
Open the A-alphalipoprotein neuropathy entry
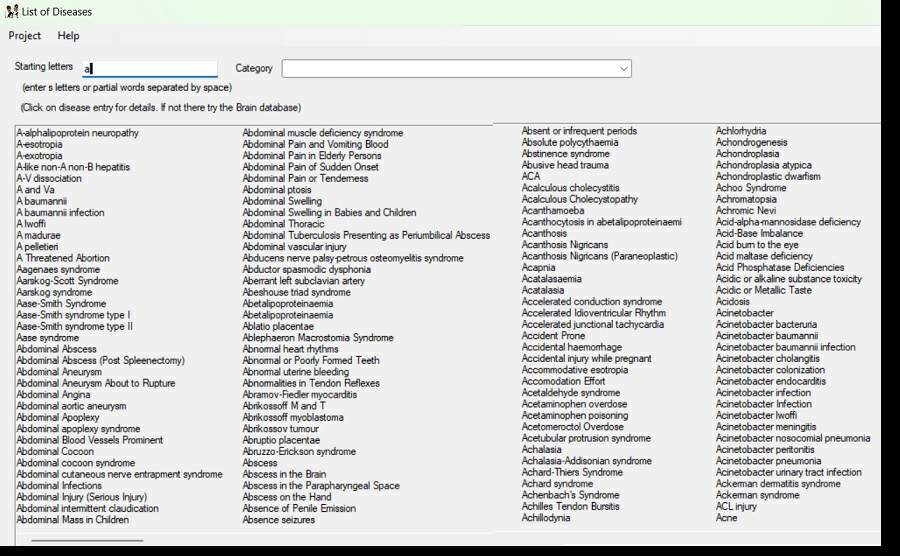tap(78, 133)
